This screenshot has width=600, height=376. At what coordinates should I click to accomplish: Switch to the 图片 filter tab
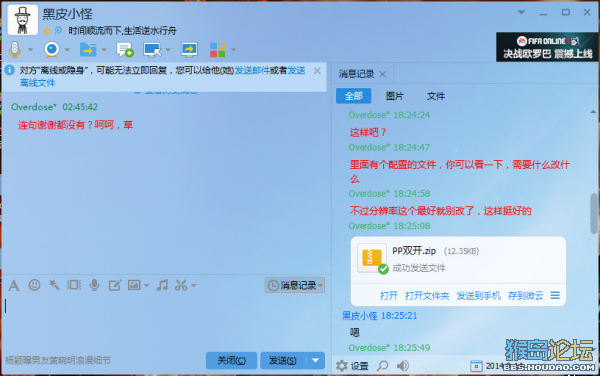point(395,96)
